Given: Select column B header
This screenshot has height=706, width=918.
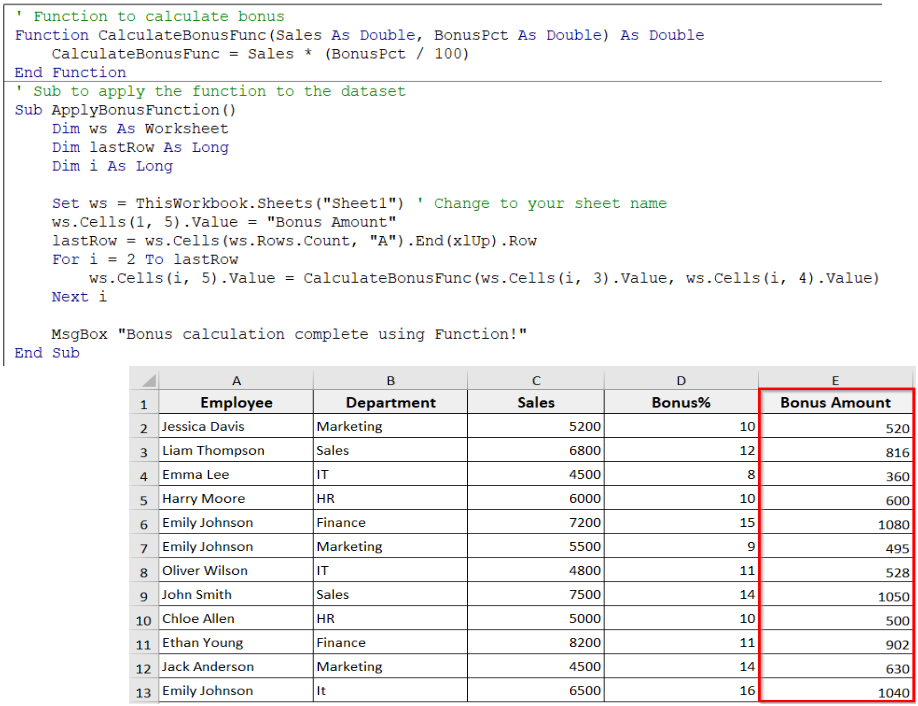Looking at the screenshot, I should coord(390,381).
